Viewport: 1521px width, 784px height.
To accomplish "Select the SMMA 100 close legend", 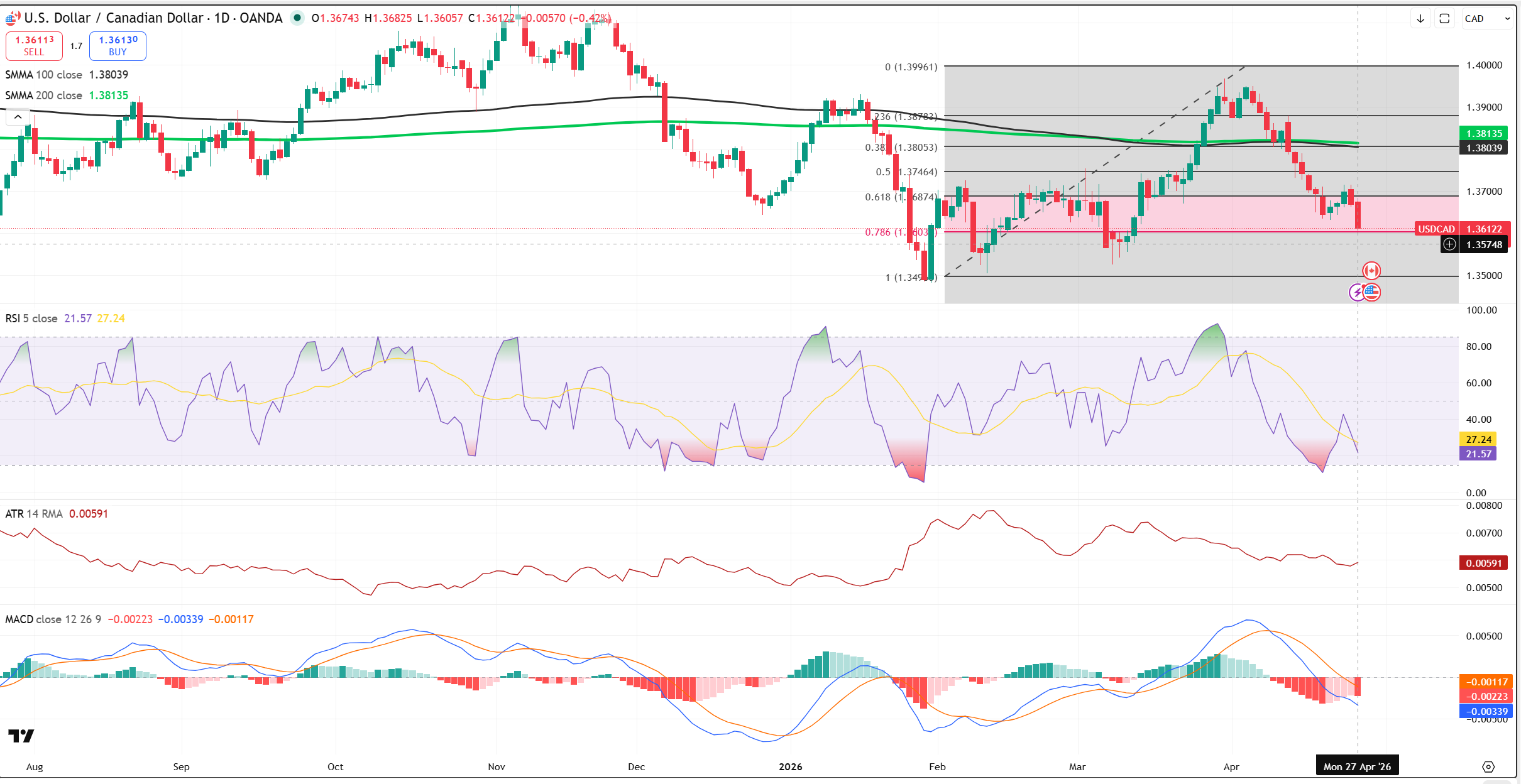I will click(44, 75).
